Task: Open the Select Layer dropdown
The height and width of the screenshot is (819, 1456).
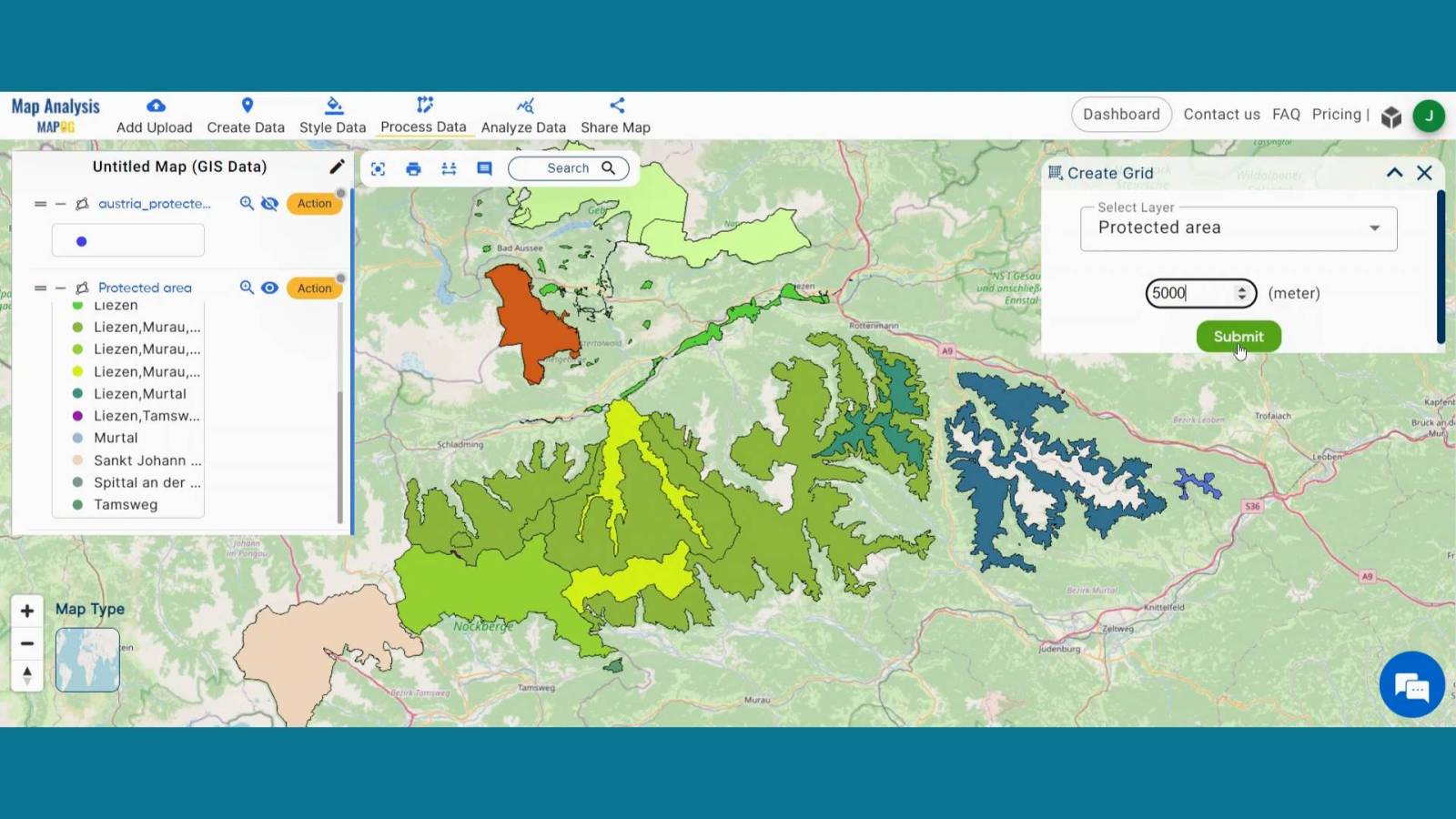Action: click(x=1239, y=228)
